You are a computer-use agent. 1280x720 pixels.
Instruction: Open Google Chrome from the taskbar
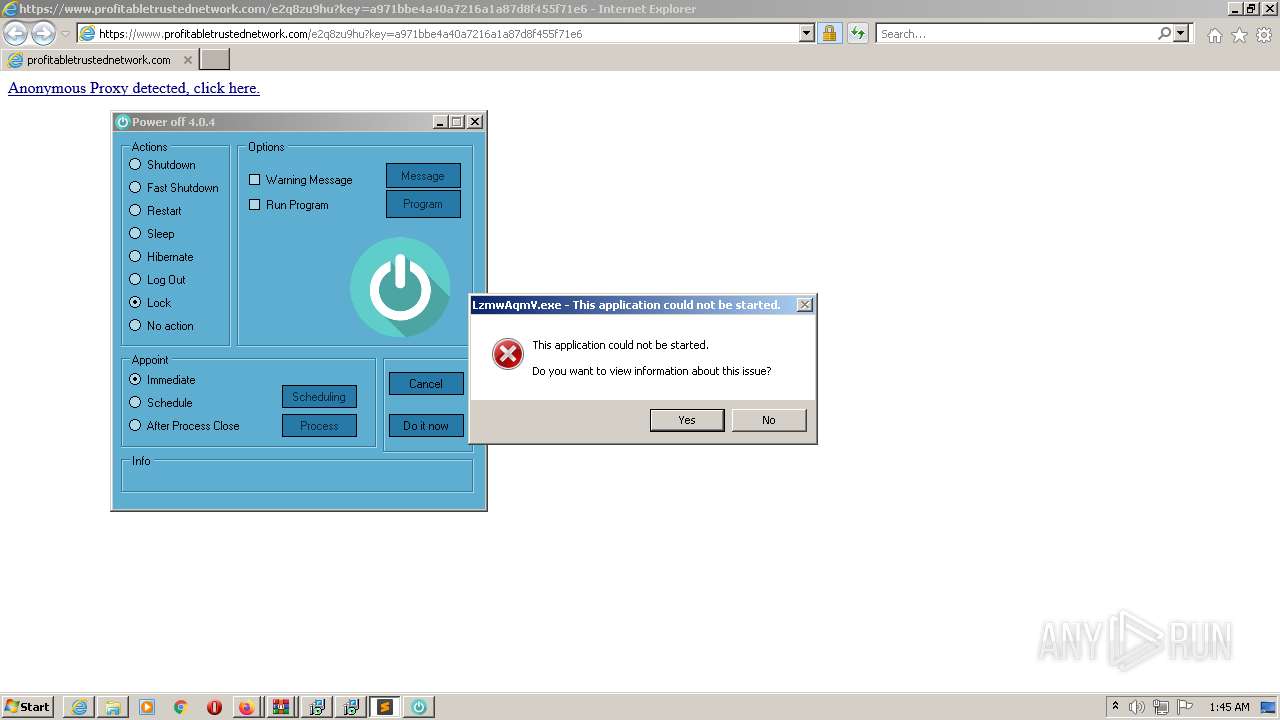pos(181,707)
